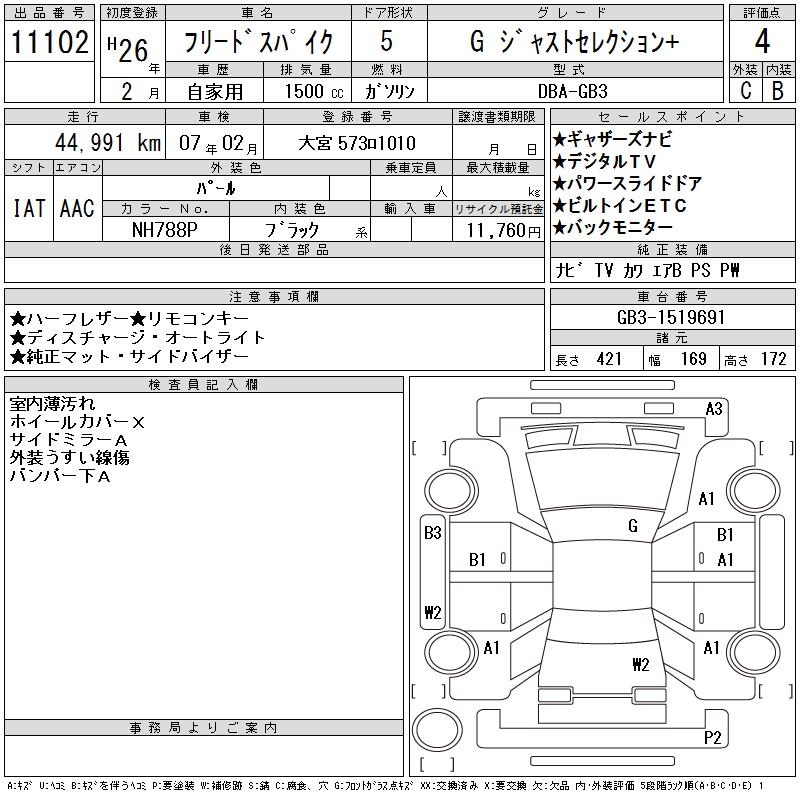Click sales point ★ビルトインETC
The width and height of the screenshot is (800, 800).
click(620, 205)
